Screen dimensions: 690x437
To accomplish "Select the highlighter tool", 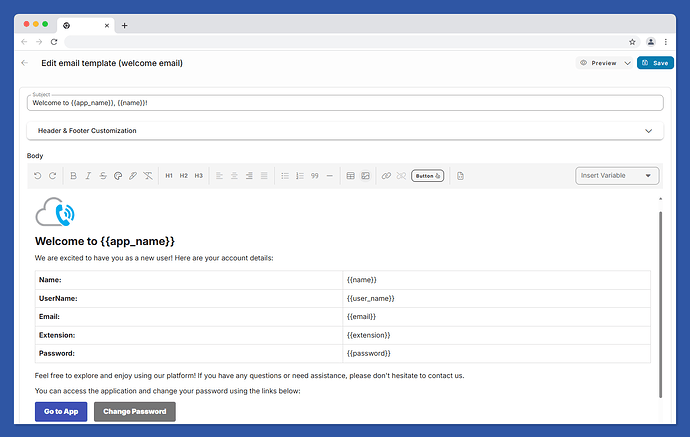I will pyautogui.click(x=133, y=176).
